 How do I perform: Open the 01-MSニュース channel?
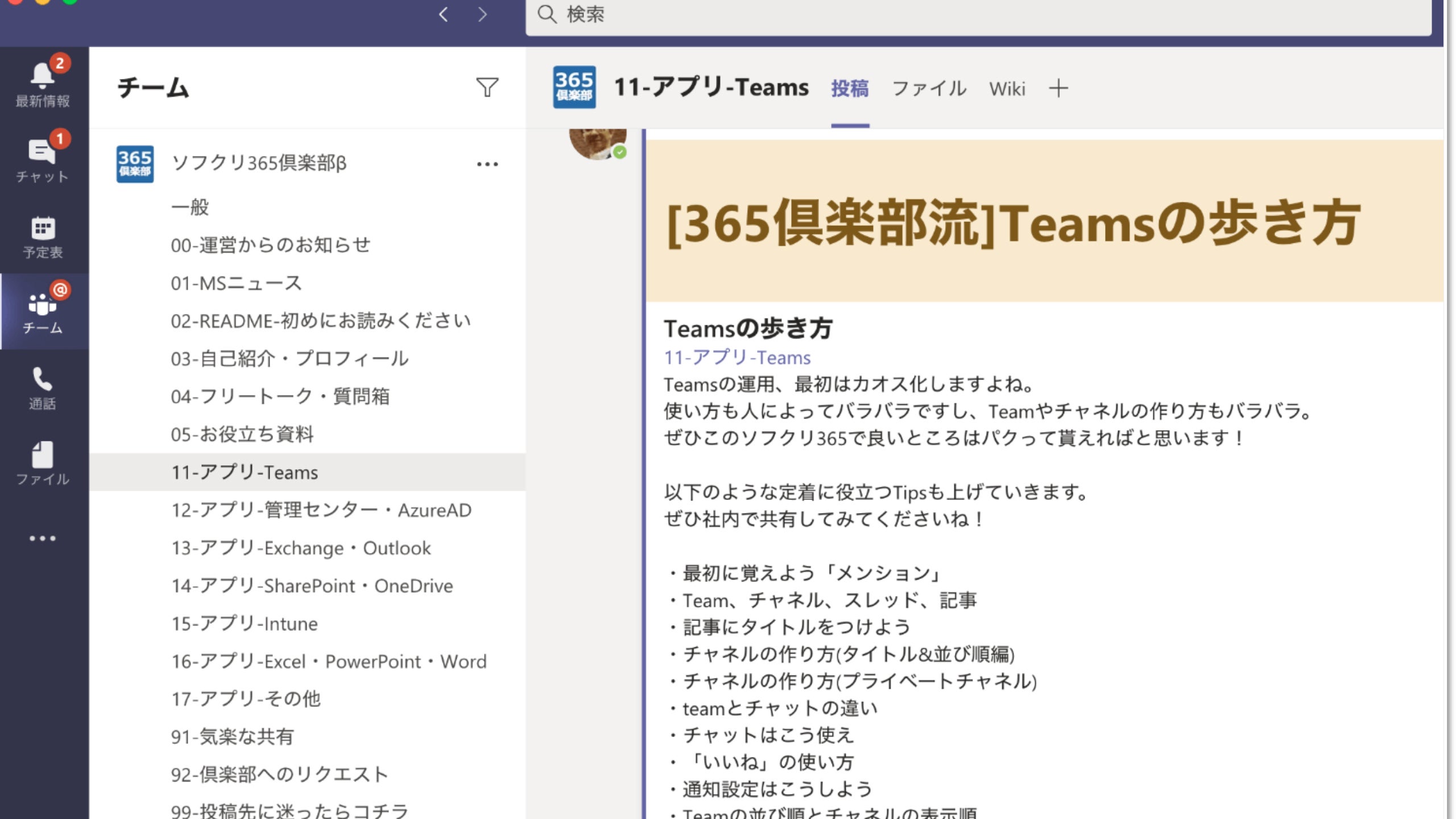pyautogui.click(x=236, y=283)
